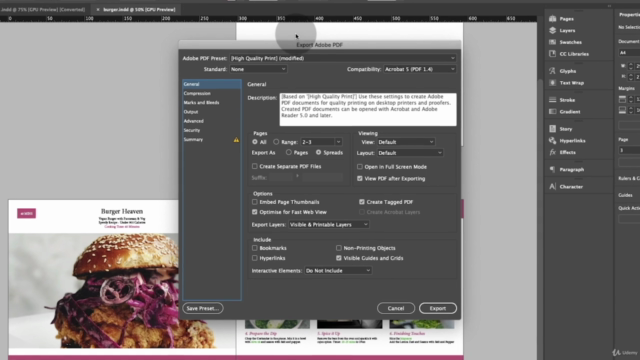Enable Create Separate PDF Files checkbox
This screenshot has height=360, width=640.
click(x=255, y=166)
